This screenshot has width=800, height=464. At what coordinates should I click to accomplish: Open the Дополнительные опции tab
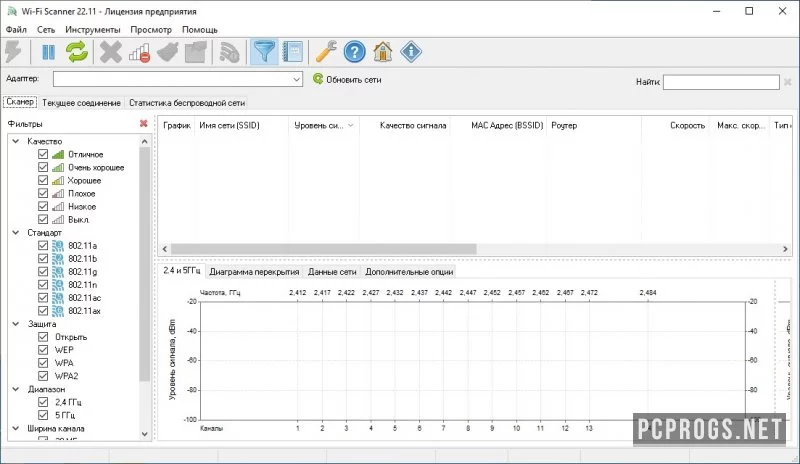(x=409, y=272)
